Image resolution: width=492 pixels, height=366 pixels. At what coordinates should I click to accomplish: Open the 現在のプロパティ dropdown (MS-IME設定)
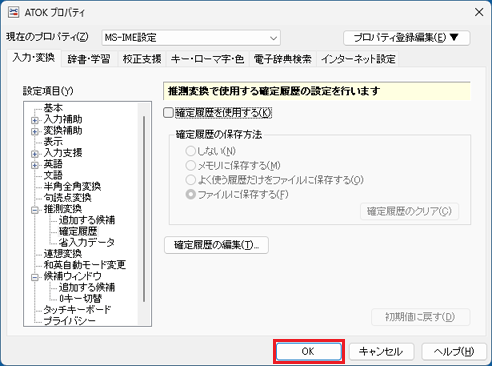click(191, 38)
